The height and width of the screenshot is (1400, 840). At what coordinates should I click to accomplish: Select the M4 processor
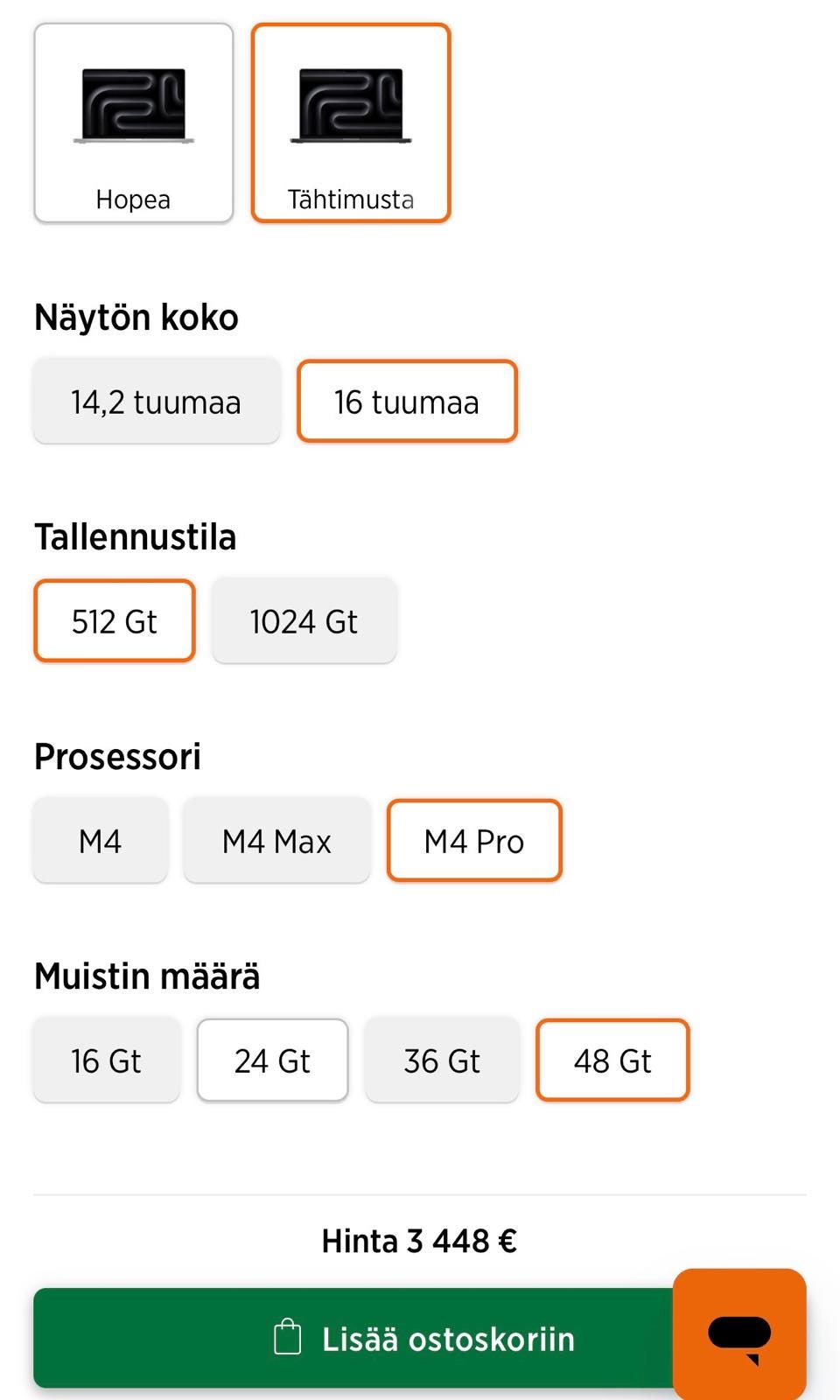tap(100, 840)
